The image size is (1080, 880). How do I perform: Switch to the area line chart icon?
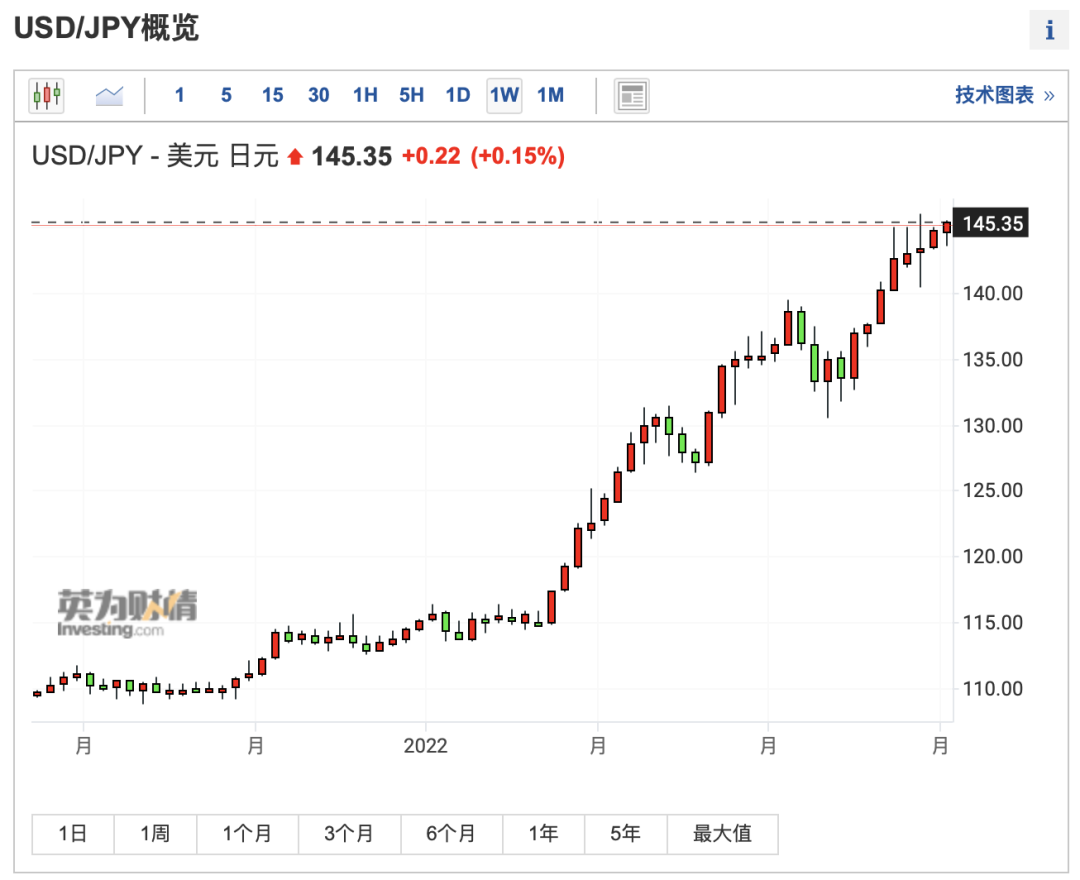click(x=109, y=95)
